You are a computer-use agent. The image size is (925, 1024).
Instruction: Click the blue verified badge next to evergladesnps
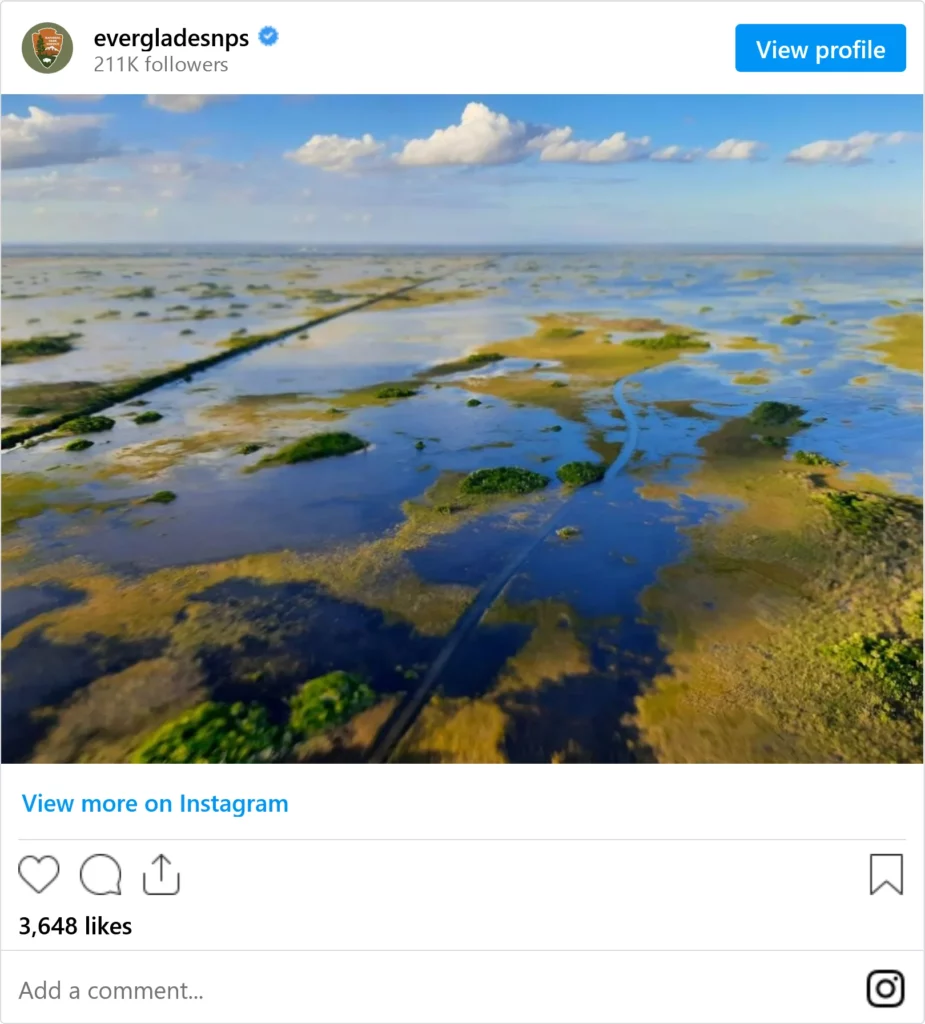coord(268,37)
